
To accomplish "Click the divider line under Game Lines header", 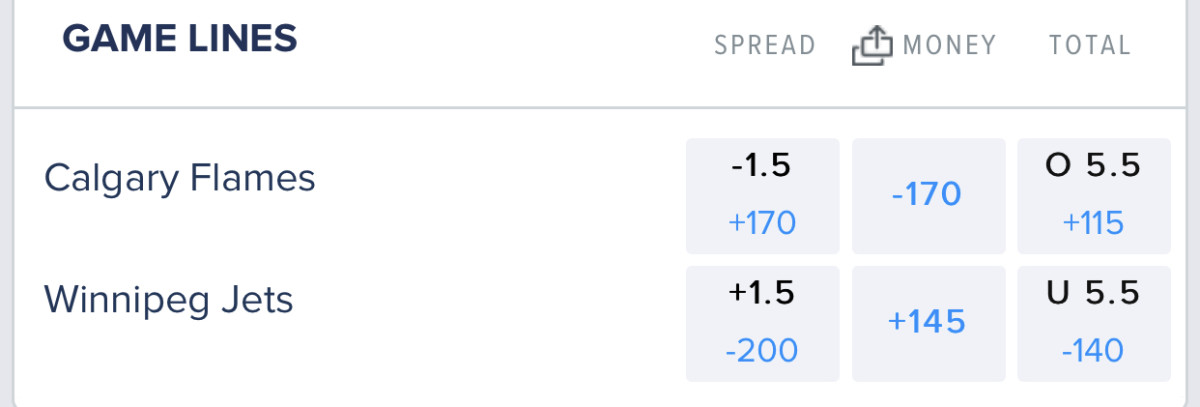I will (x=600, y=107).
